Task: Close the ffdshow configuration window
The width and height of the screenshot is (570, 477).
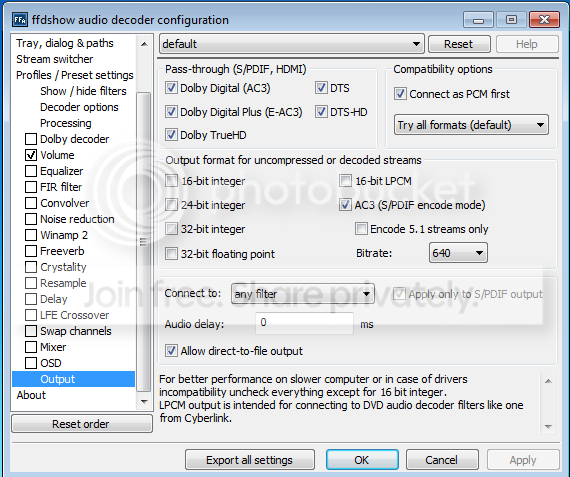Action: click(x=544, y=20)
